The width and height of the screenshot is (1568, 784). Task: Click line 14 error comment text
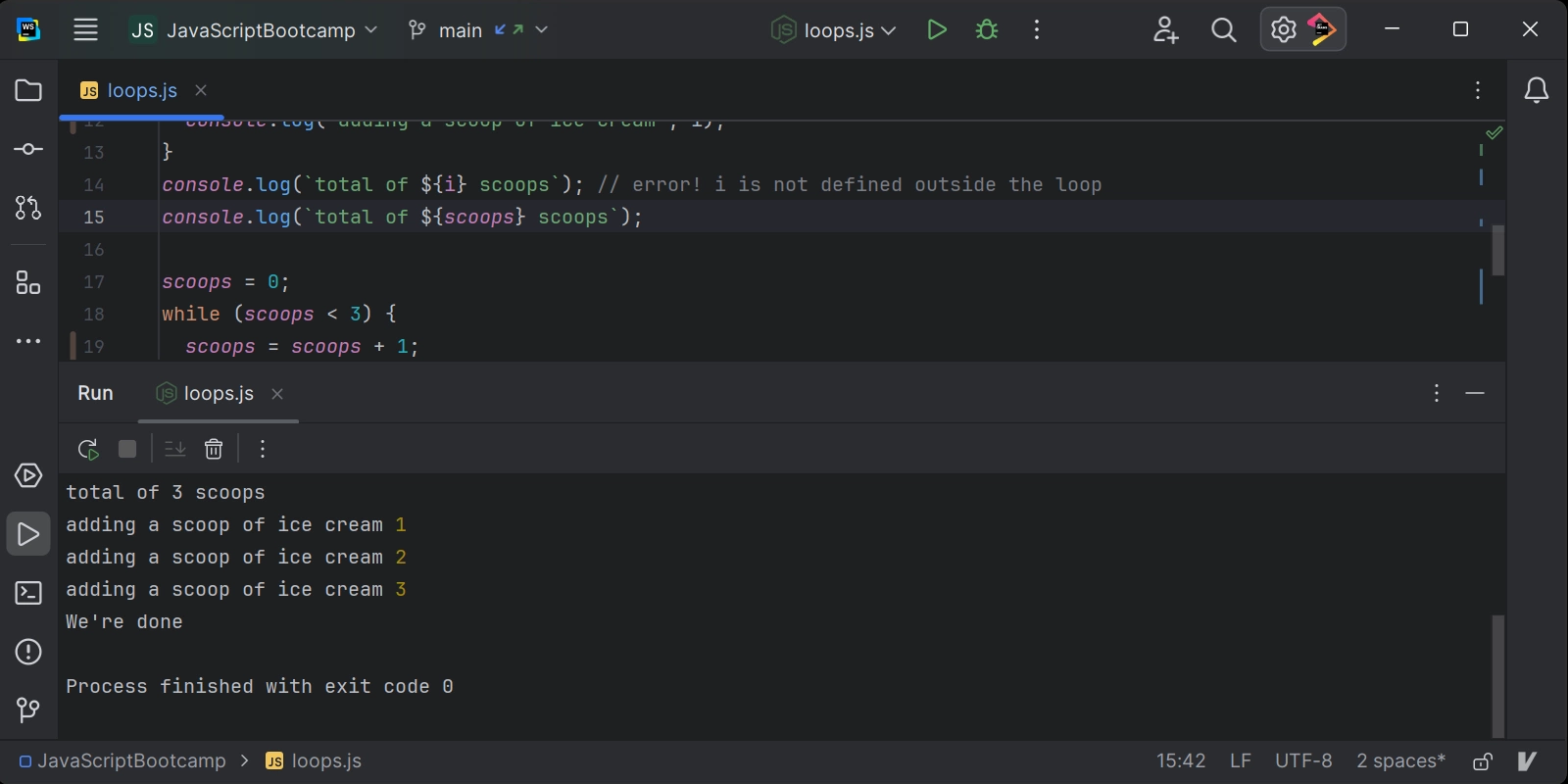[x=850, y=184]
